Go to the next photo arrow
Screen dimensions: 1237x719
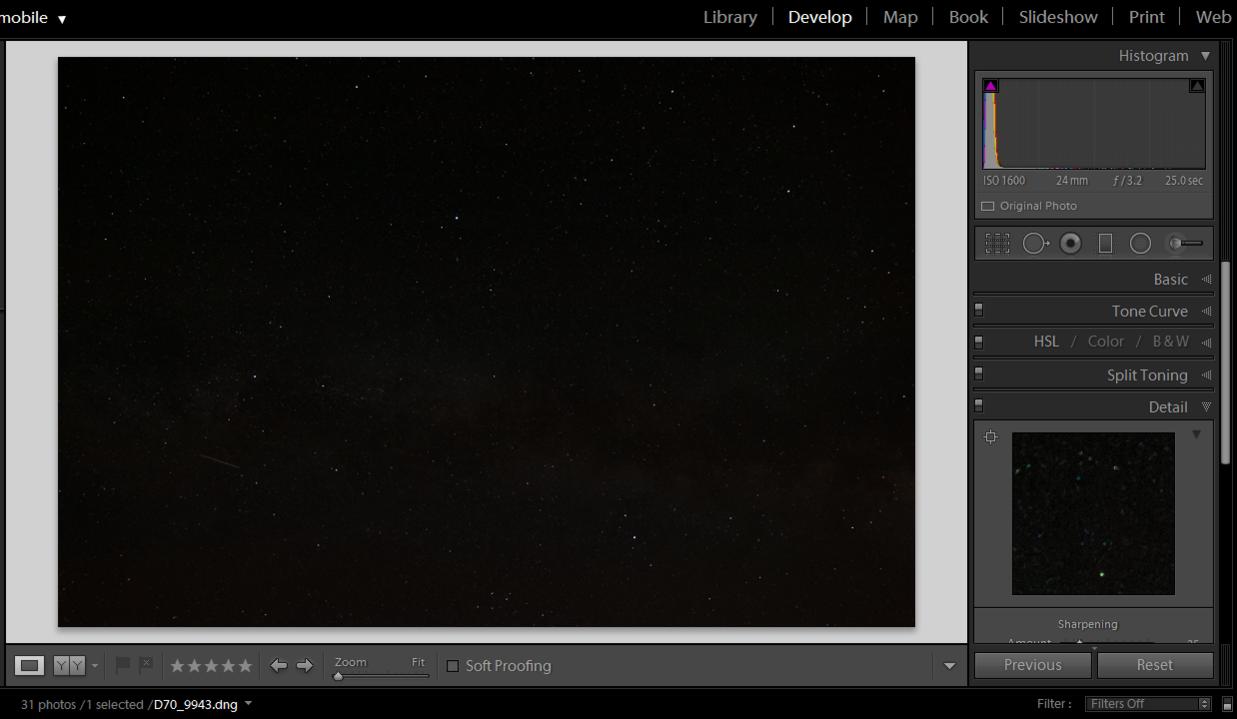click(x=305, y=665)
